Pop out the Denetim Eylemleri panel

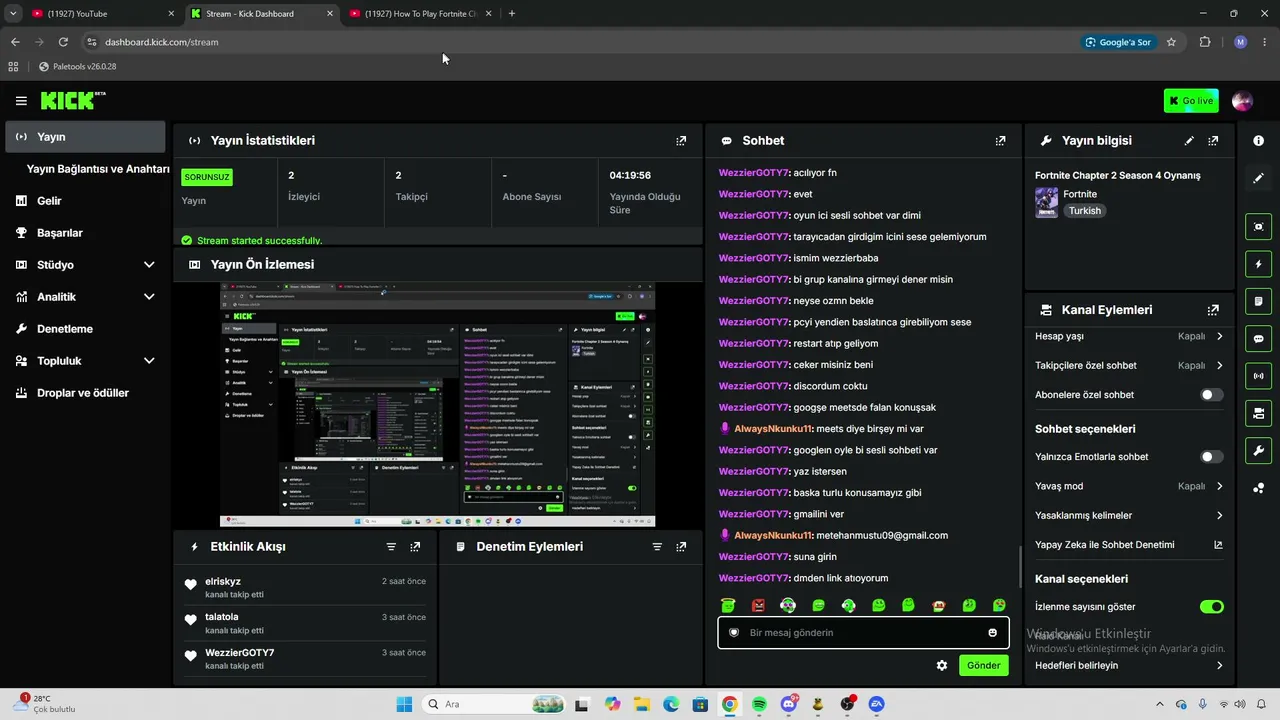(x=681, y=547)
